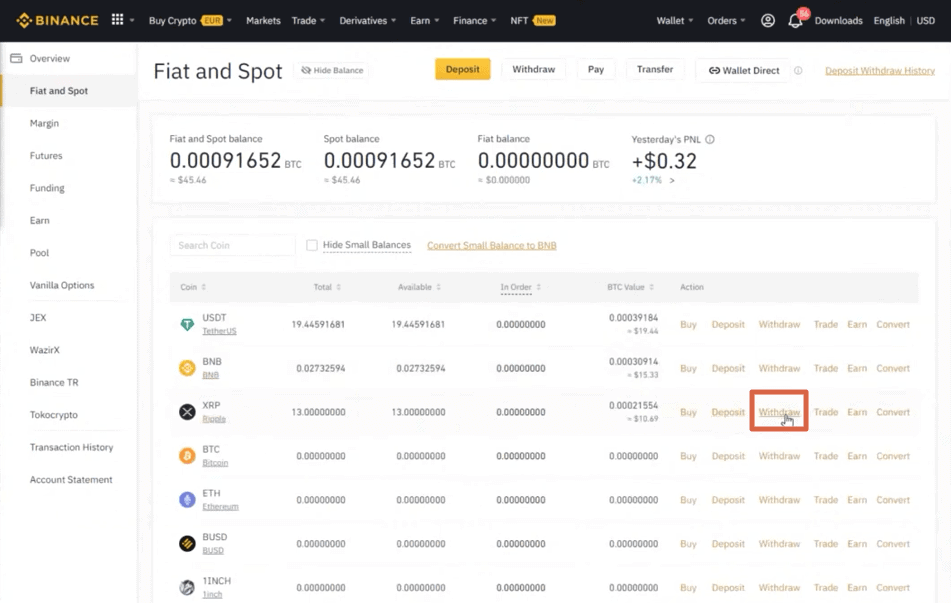
Task: Click the Pay button
Action: (596, 69)
